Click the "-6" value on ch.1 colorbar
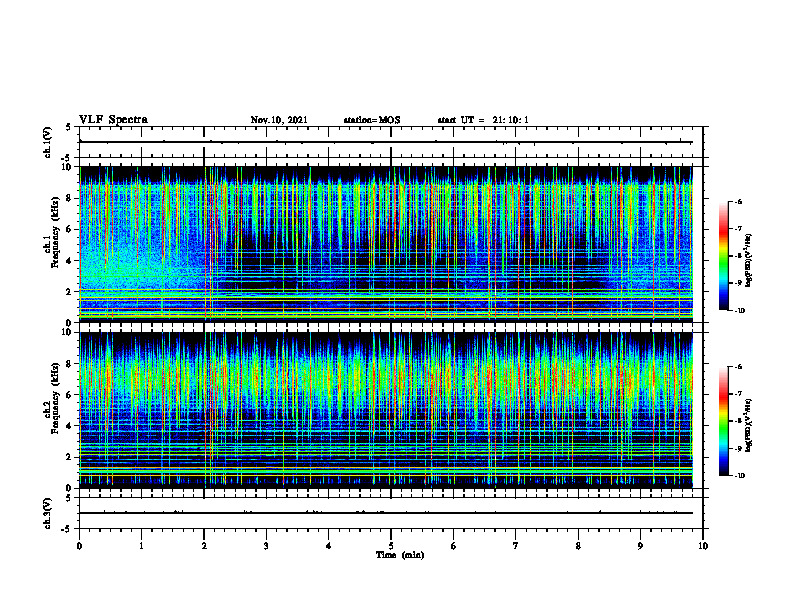This screenshot has width=792, height=612. pos(738,201)
